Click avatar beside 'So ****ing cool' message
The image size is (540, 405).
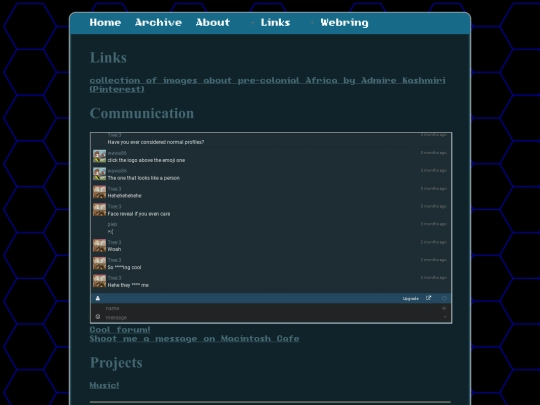point(100,263)
